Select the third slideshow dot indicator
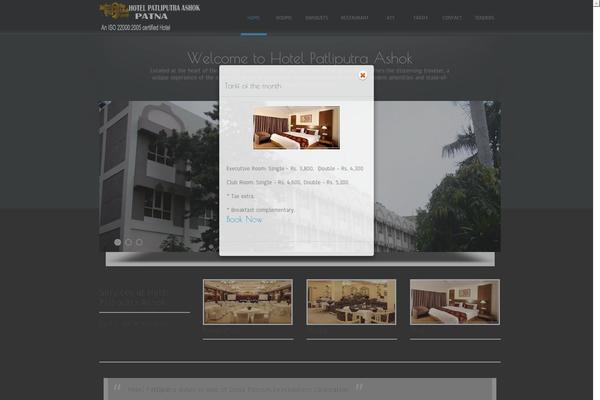This screenshot has height=400, width=600. [x=139, y=242]
